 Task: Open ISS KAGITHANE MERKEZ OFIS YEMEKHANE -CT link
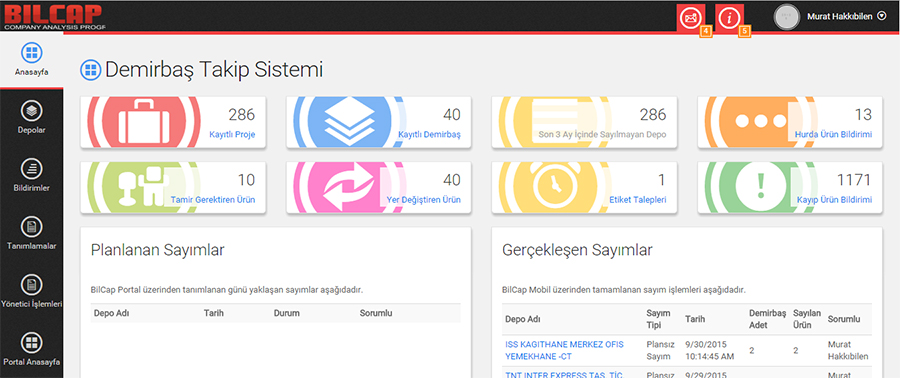pyautogui.click(x=564, y=350)
